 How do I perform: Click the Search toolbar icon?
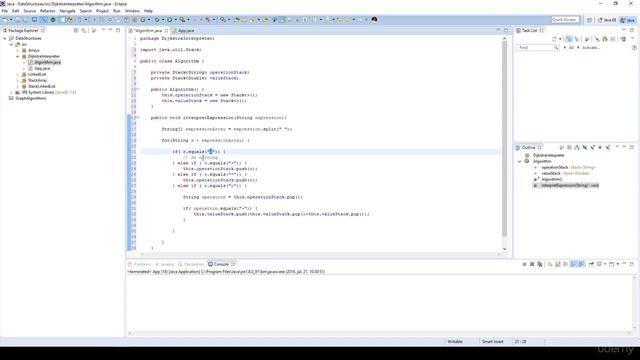(222, 20)
